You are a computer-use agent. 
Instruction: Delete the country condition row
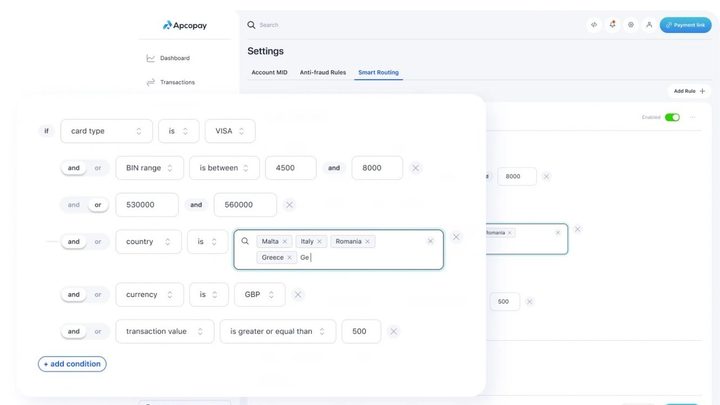456,237
